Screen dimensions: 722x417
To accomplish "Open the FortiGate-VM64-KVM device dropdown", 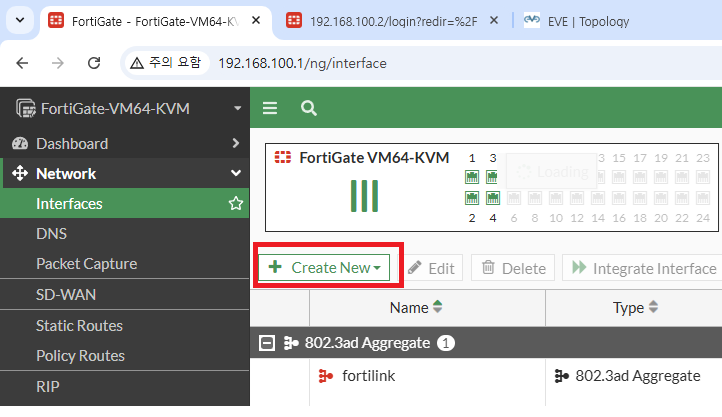I will [x=238, y=109].
